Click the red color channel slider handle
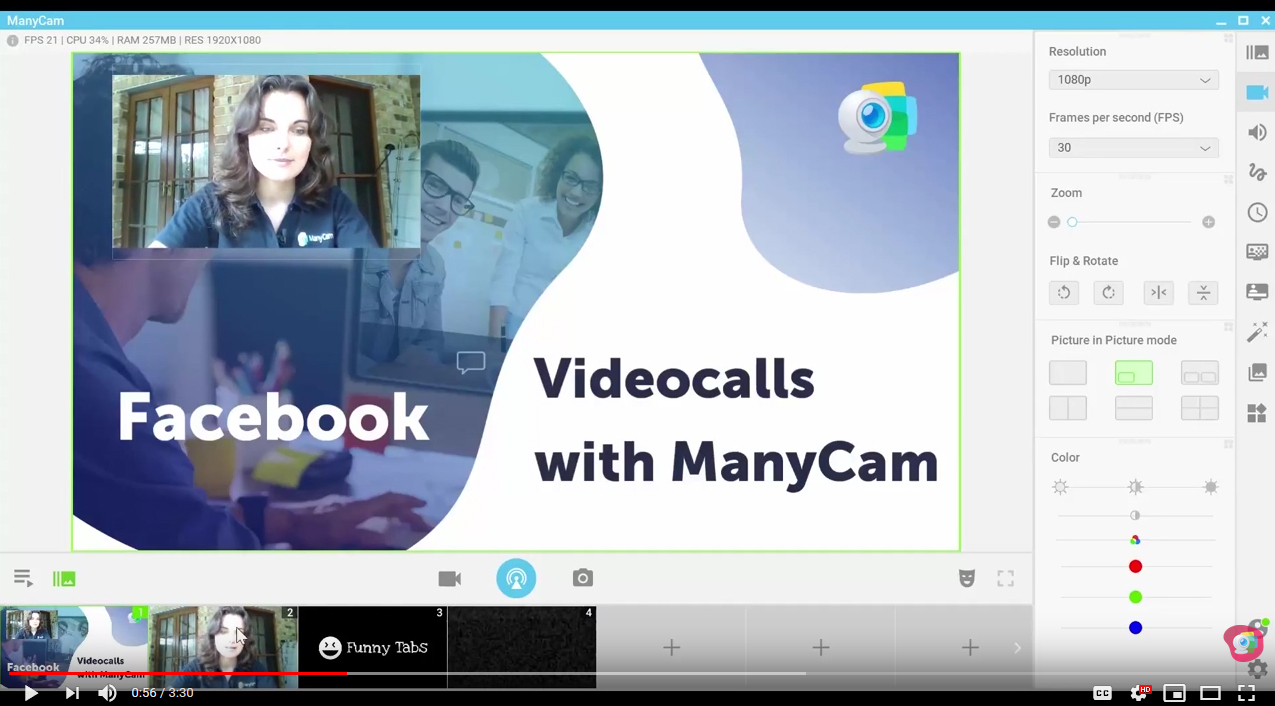 tap(1135, 566)
